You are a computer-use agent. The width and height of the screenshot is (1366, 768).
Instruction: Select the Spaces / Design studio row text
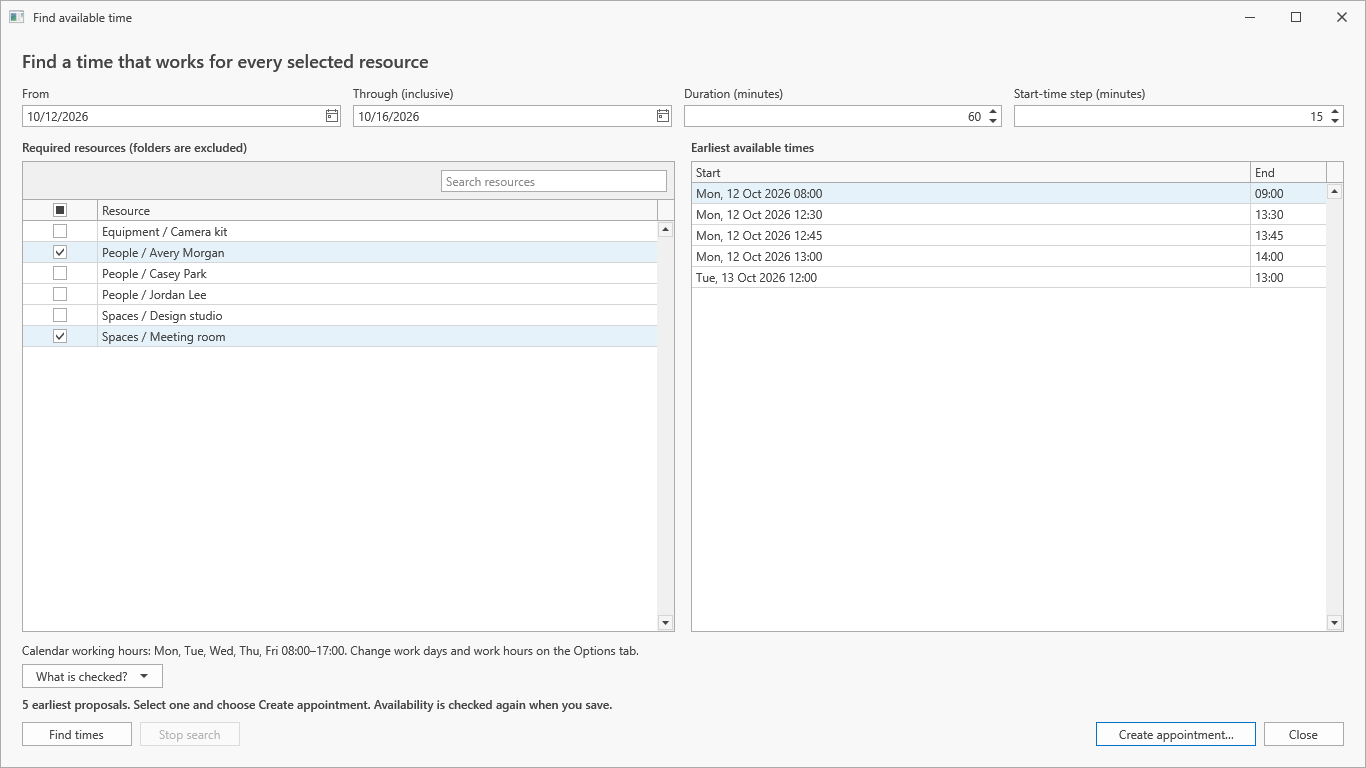[162, 315]
